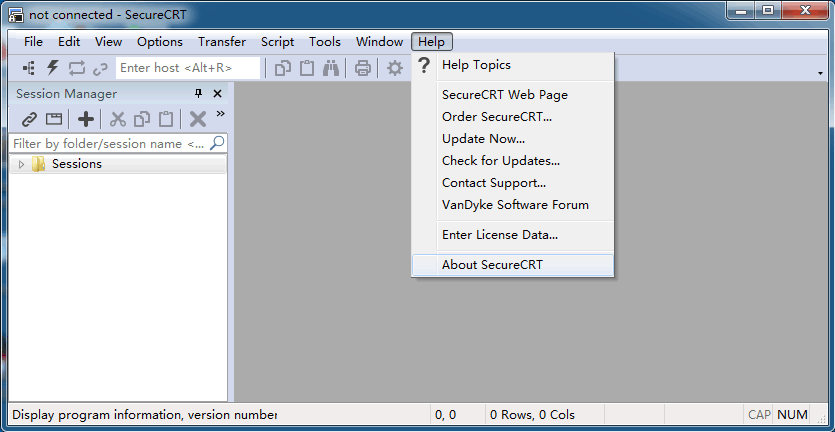
Task: Open the Edit menu
Action: click(x=69, y=42)
